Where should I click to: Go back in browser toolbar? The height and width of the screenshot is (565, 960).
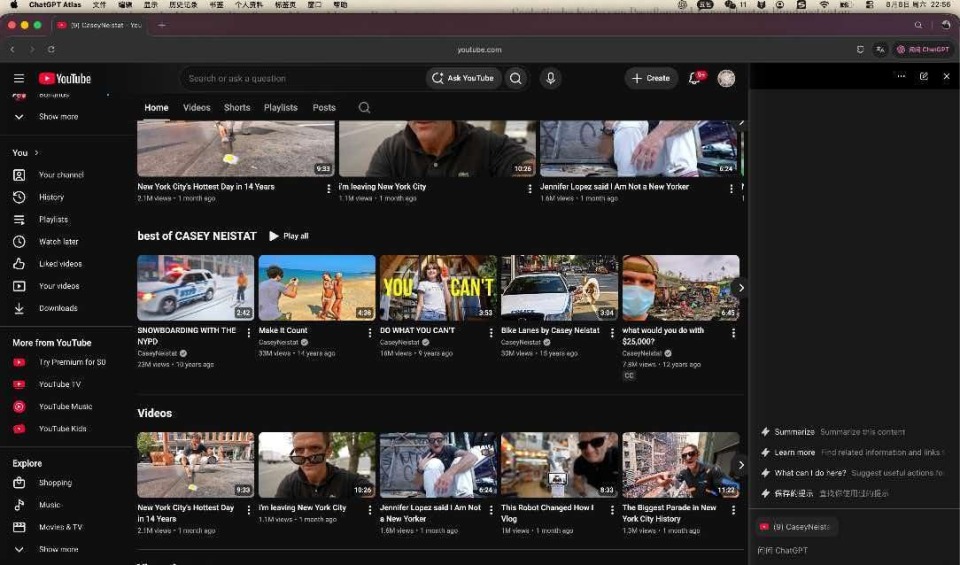click(x=12, y=50)
